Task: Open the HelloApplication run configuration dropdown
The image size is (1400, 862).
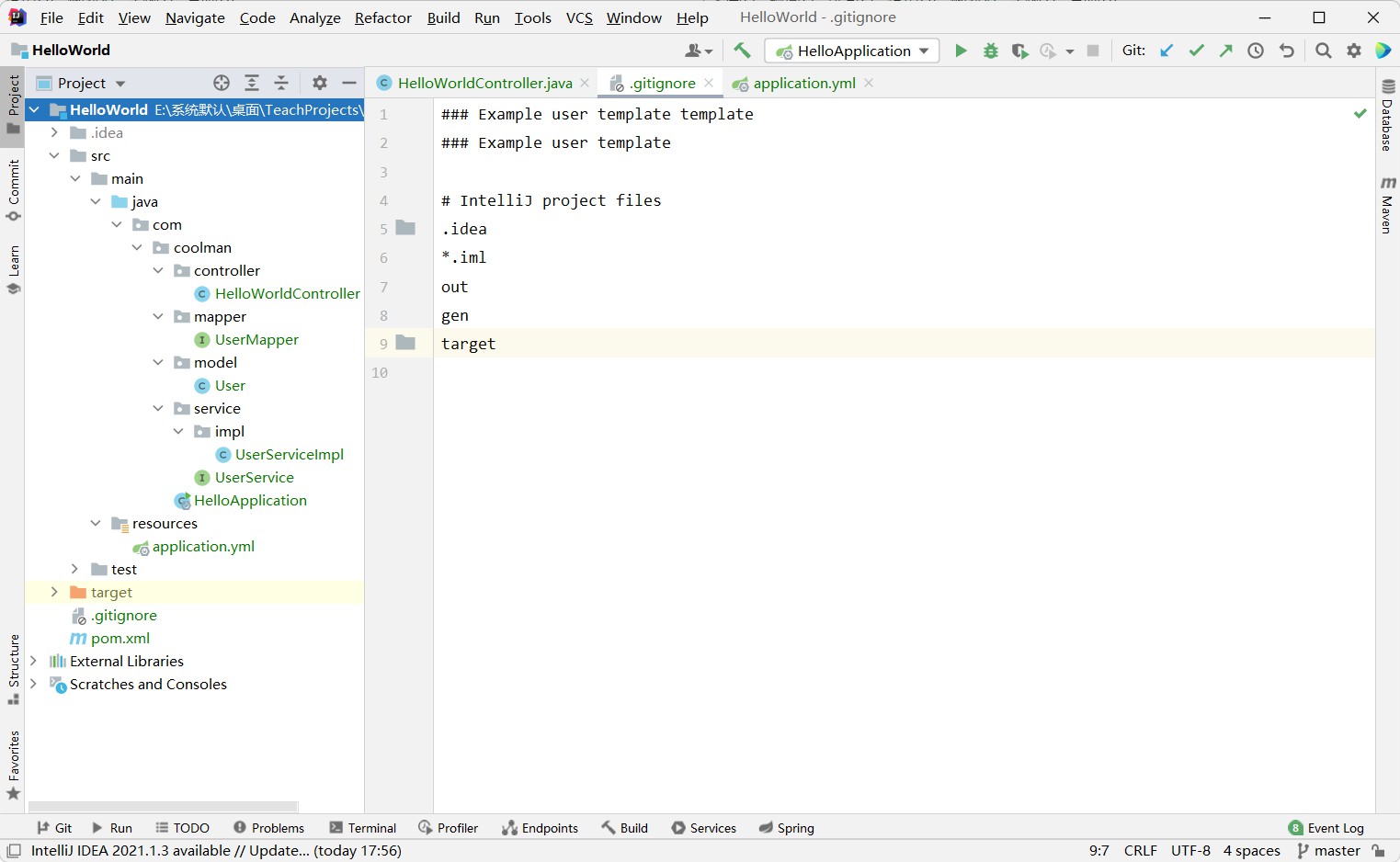Action: point(852,51)
